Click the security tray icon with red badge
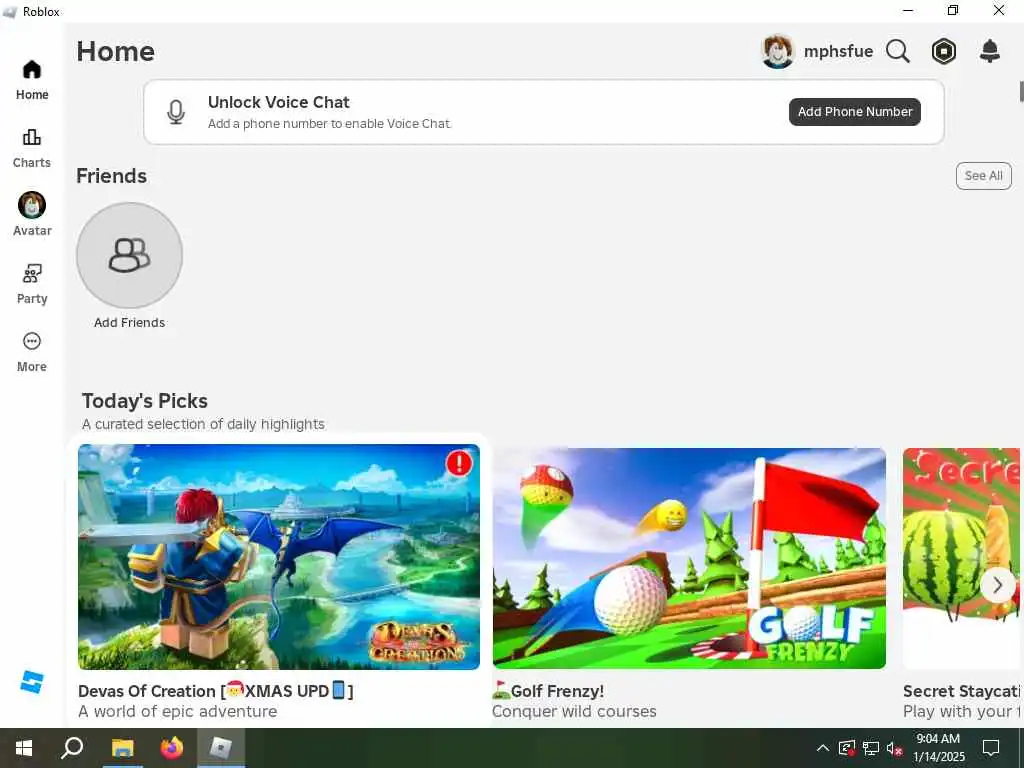The width and height of the screenshot is (1024, 768). (x=847, y=748)
